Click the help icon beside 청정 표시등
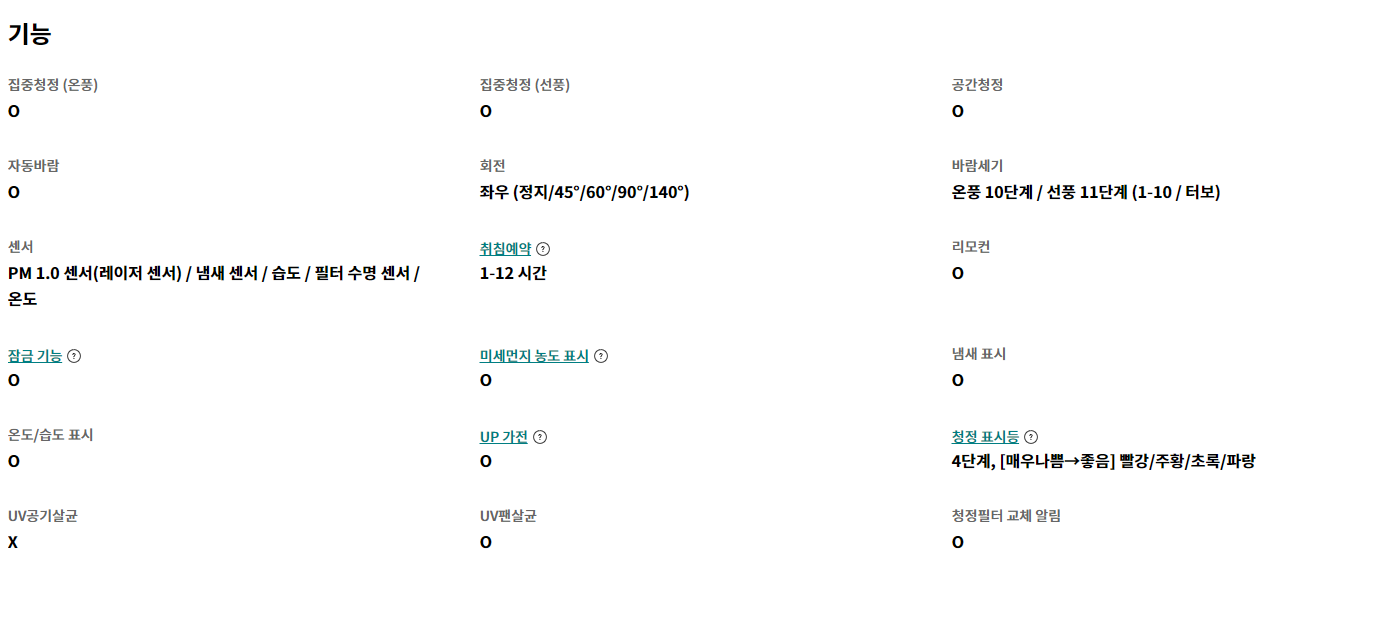This screenshot has width=1392, height=619. 1031,437
